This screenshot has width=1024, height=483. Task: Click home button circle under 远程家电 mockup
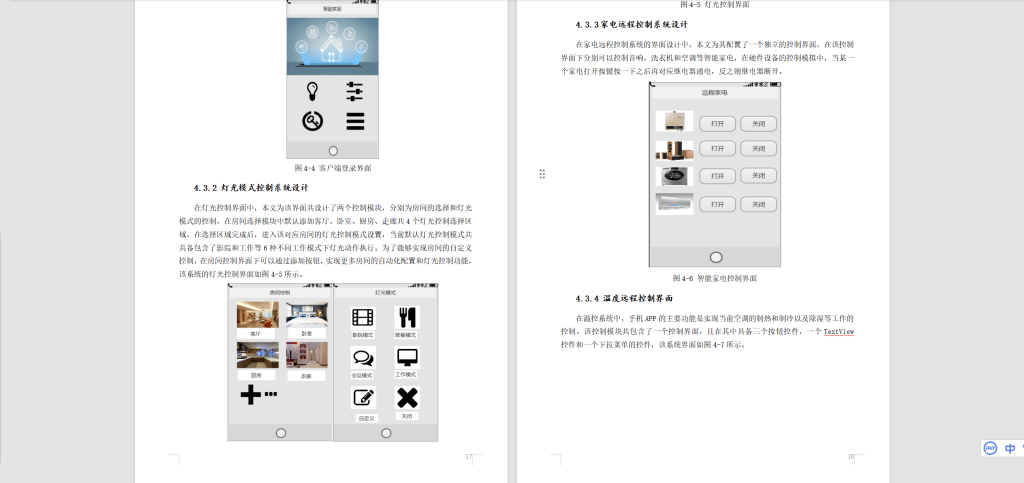pyautogui.click(x=716, y=257)
